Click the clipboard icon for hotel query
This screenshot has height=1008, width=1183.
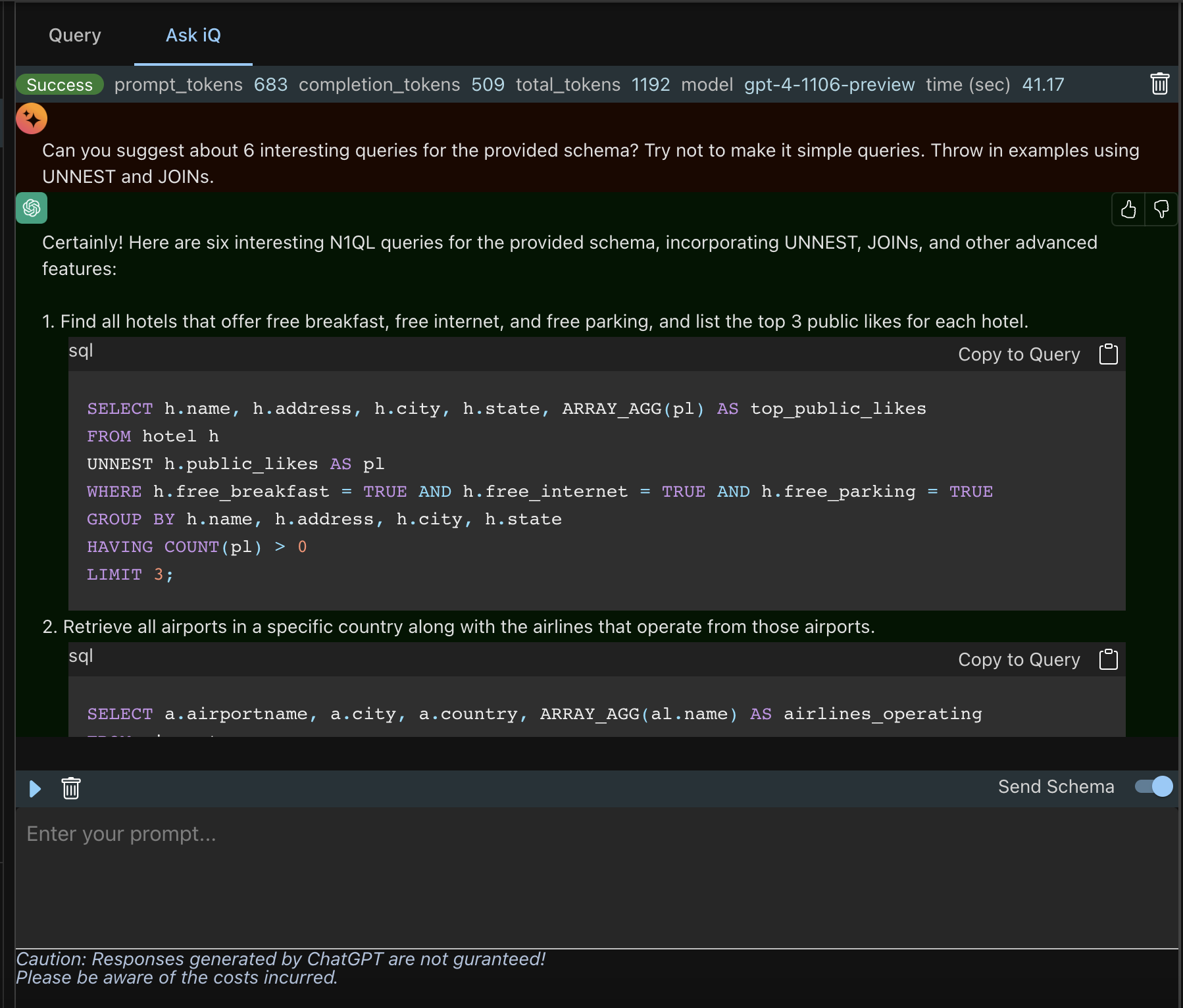[1109, 354]
